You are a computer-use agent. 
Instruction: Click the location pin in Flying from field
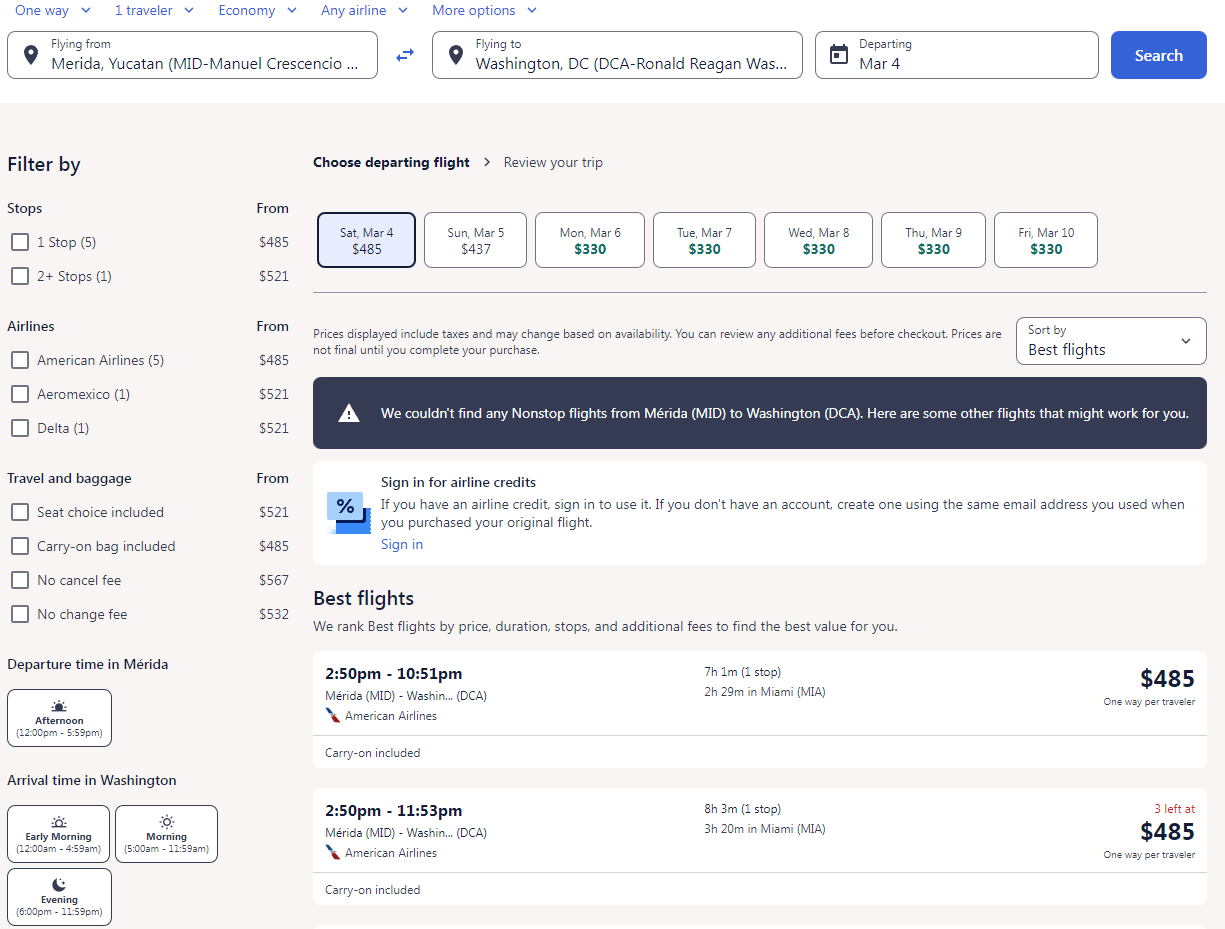pyautogui.click(x=31, y=55)
